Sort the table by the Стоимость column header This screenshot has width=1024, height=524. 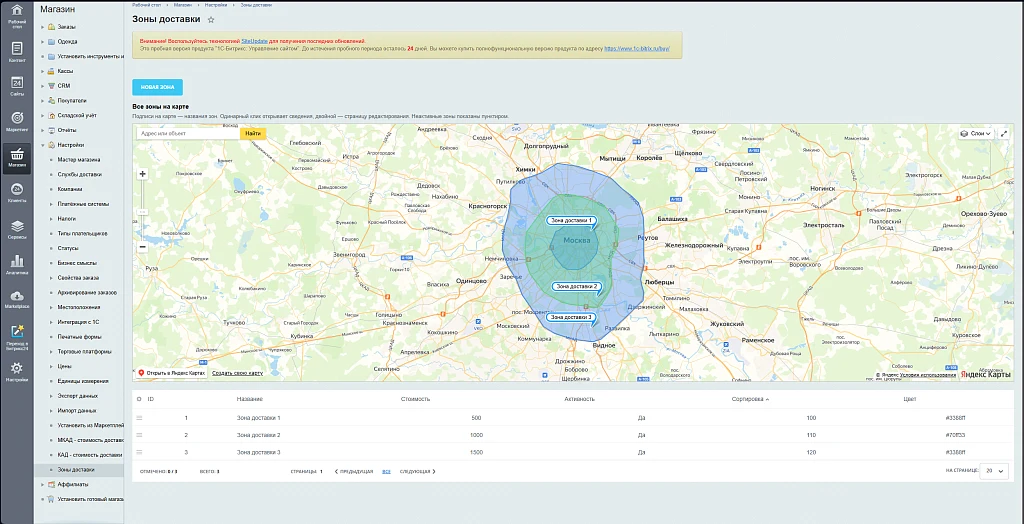point(415,399)
